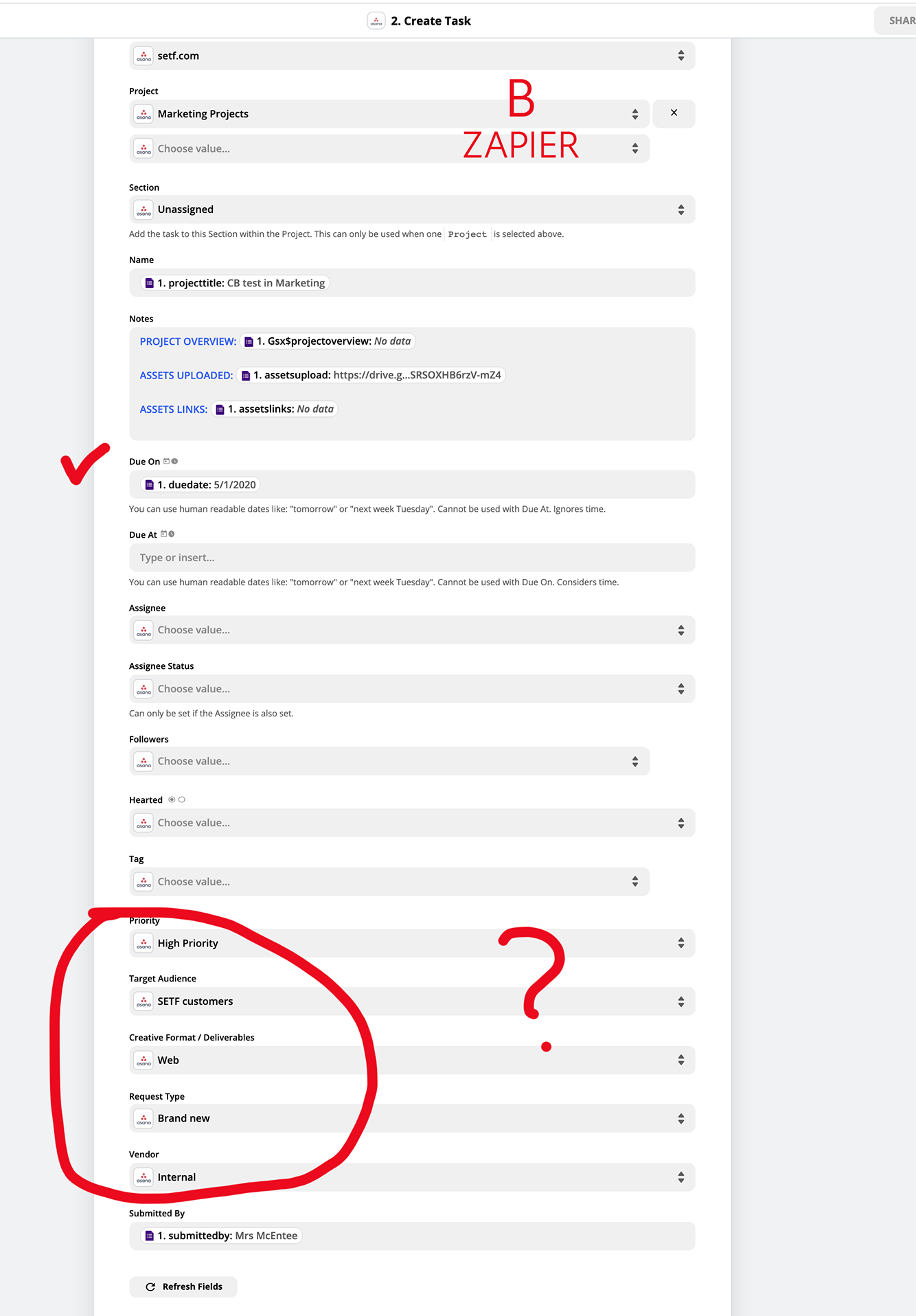This screenshot has height=1316, width=916.
Task: Open the Target Audience dropdown arrows
Action: [680, 1001]
